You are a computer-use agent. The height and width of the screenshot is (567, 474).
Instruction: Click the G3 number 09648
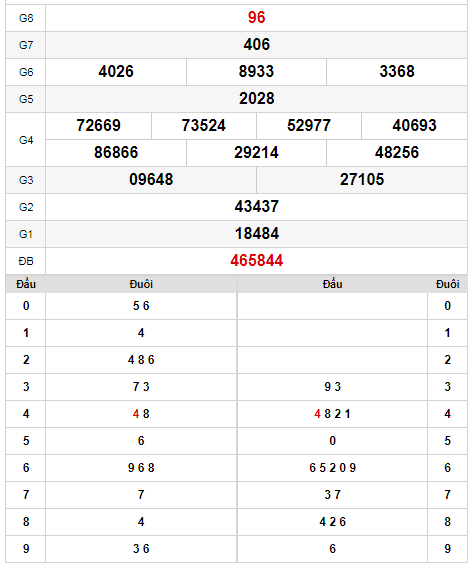pyautogui.click(x=151, y=180)
